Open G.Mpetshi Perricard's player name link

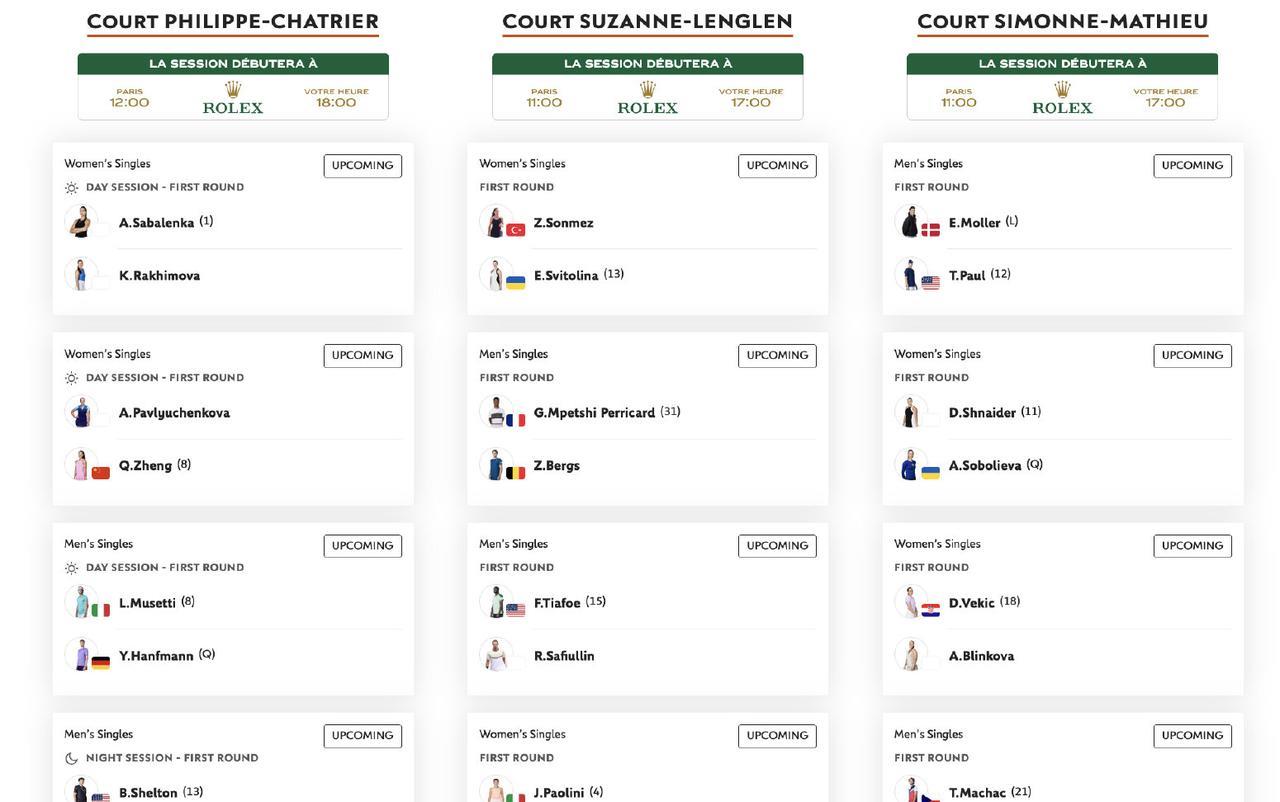[594, 413]
